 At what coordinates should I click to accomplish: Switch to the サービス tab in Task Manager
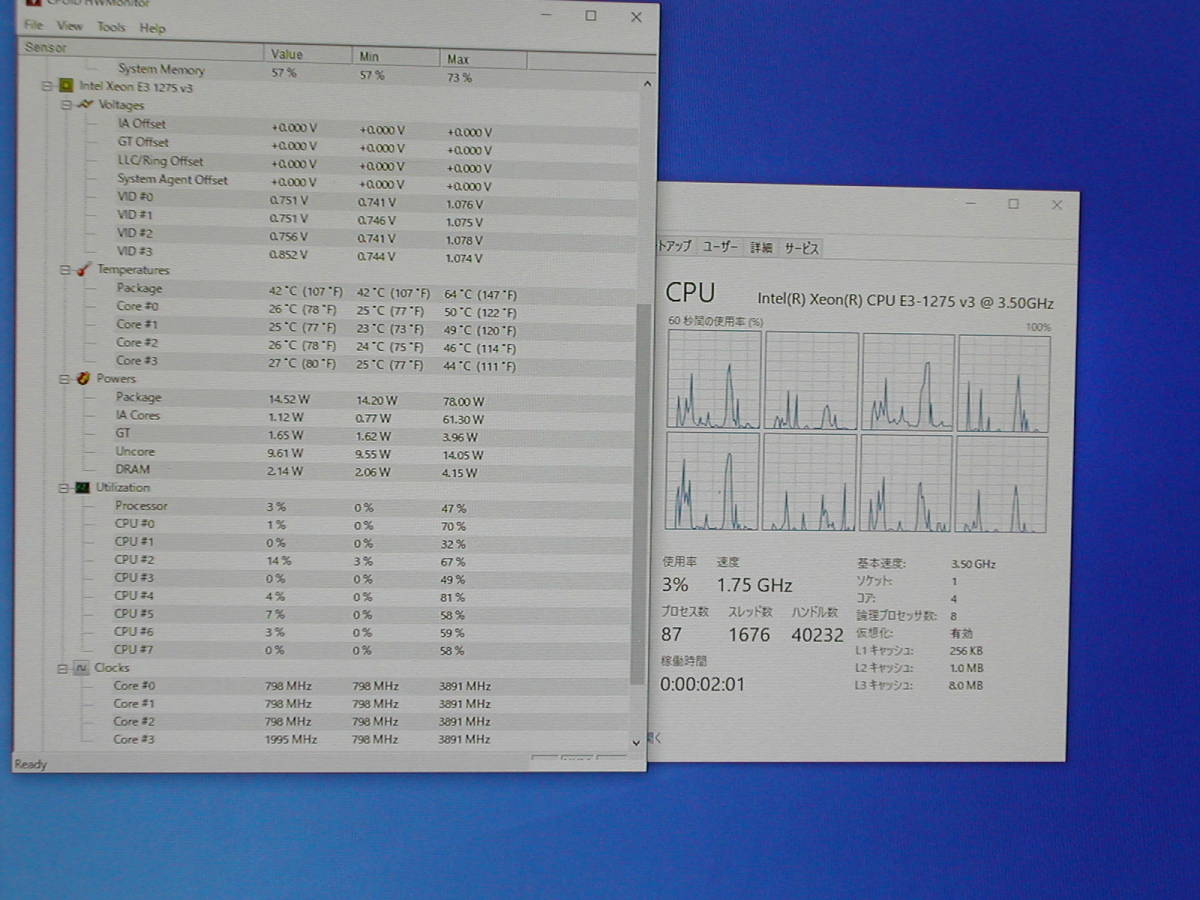click(801, 247)
